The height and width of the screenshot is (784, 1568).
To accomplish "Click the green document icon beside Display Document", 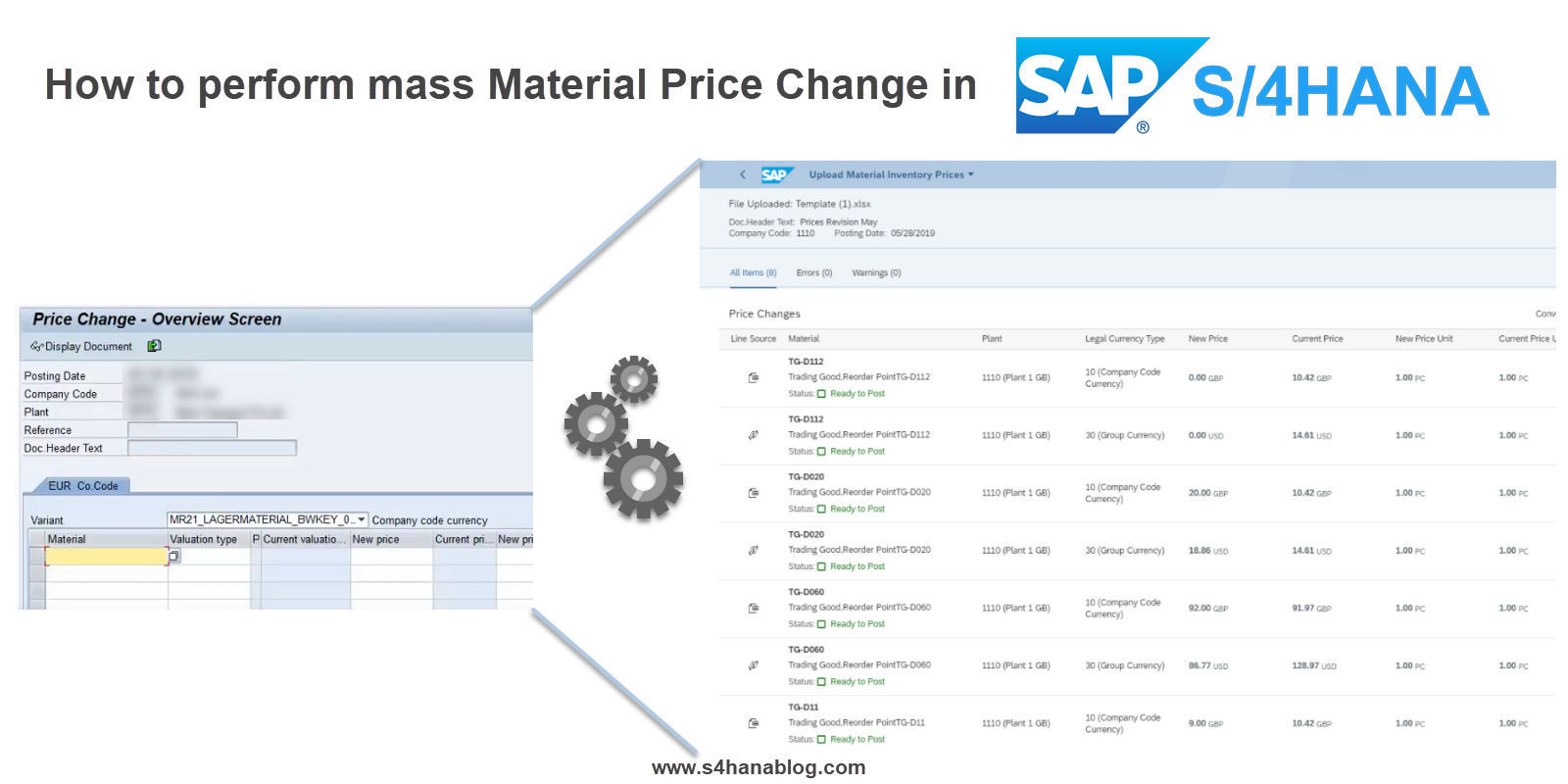I will pyautogui.click(x=154, y=346).
